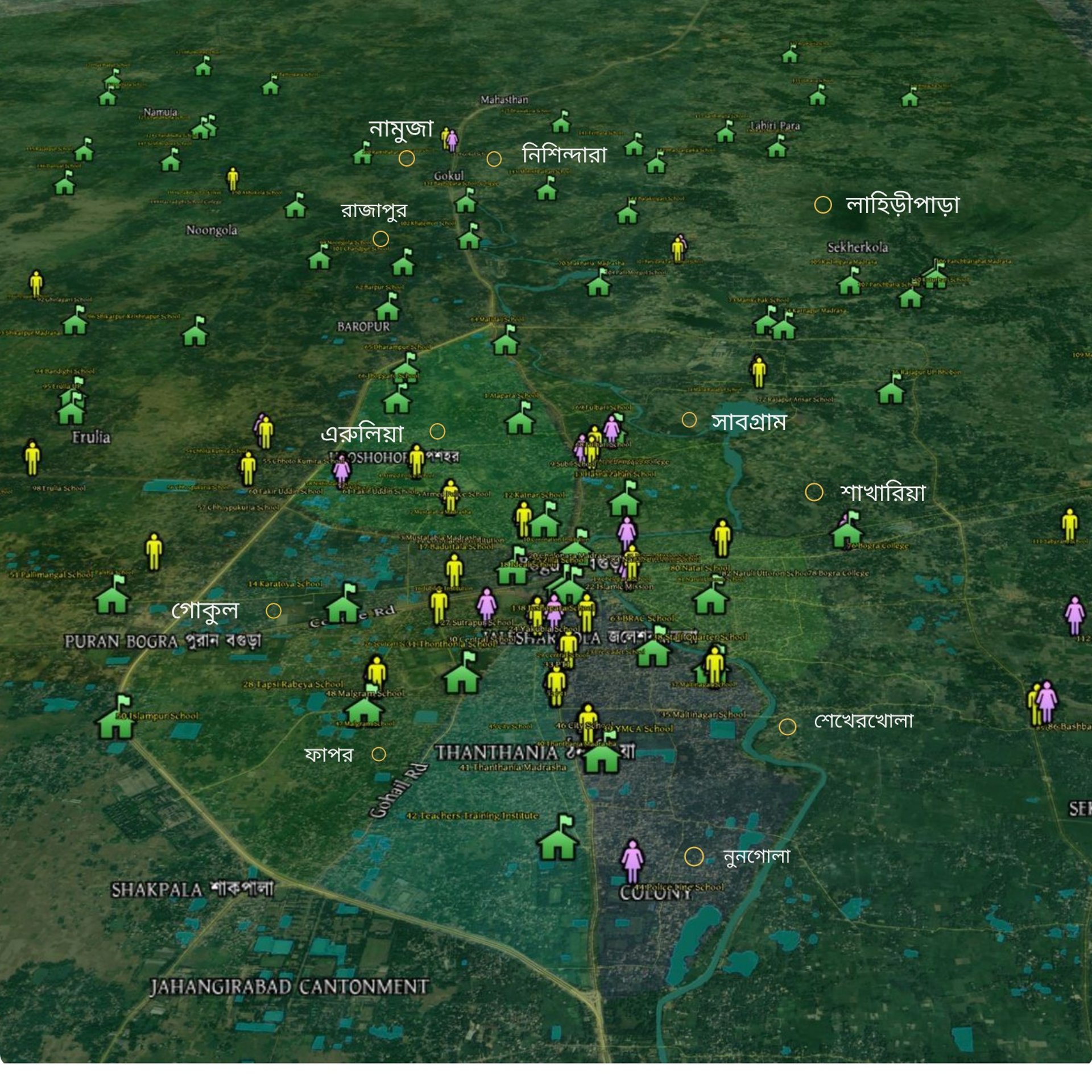Screen dimensions: 1092x1092
Task: Select the circle beside শেখেরখোলা
Action: (787, 726)
